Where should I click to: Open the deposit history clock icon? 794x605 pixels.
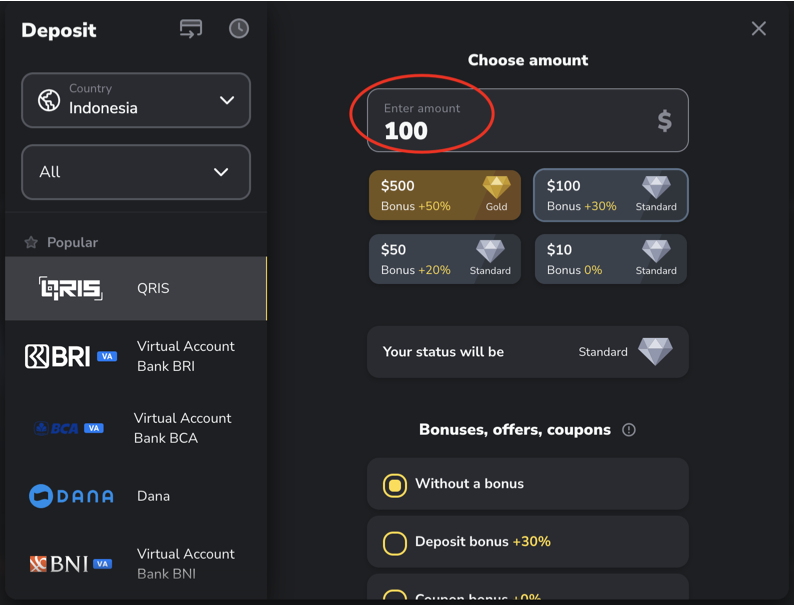[239, 29]
